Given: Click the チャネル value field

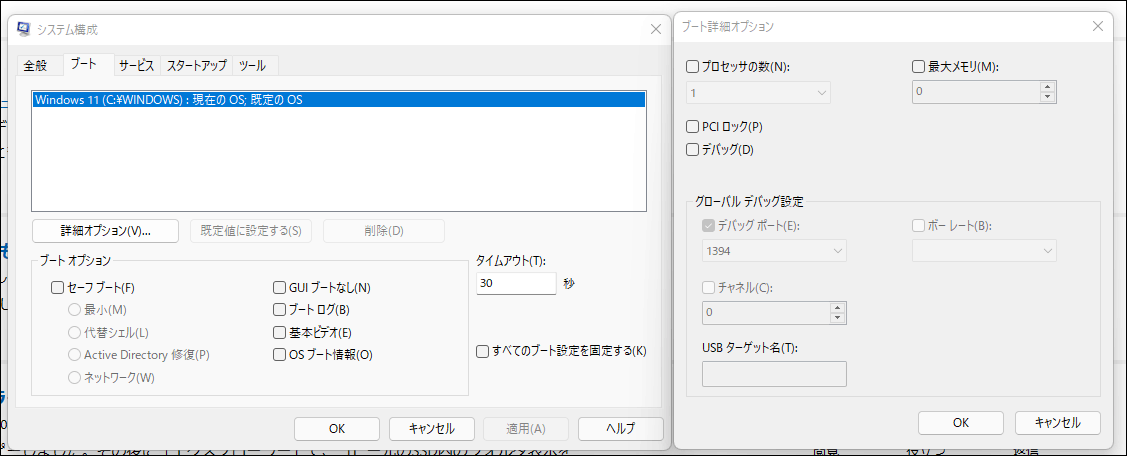Looking at the screenshot, I should [x=765, y=313].
